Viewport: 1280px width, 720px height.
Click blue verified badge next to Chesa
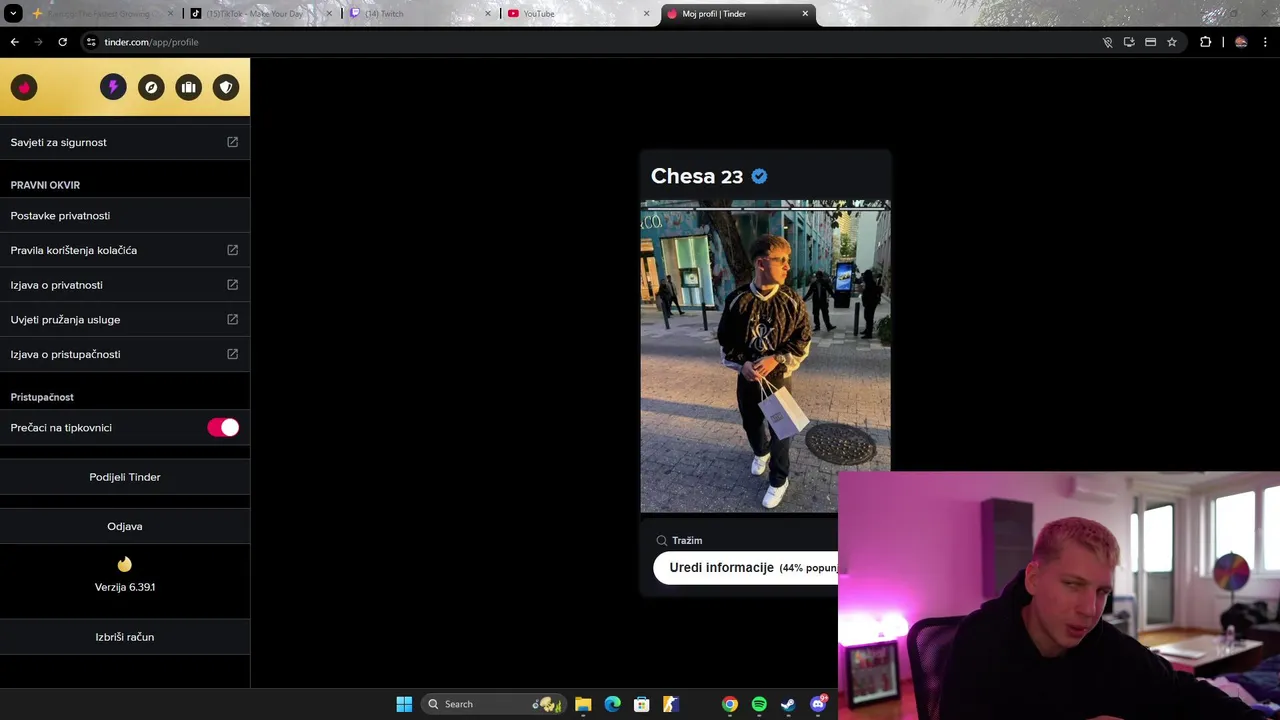tap(759, 176)
